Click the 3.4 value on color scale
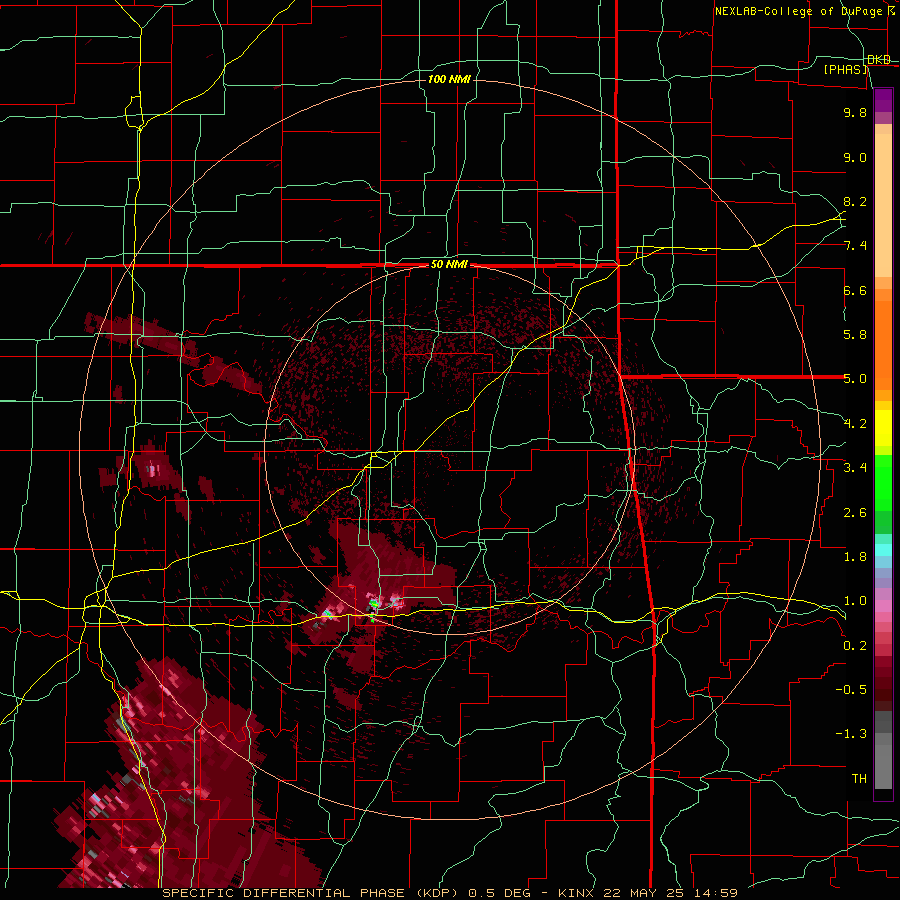 pyautogui.click(x=855, y=468)
